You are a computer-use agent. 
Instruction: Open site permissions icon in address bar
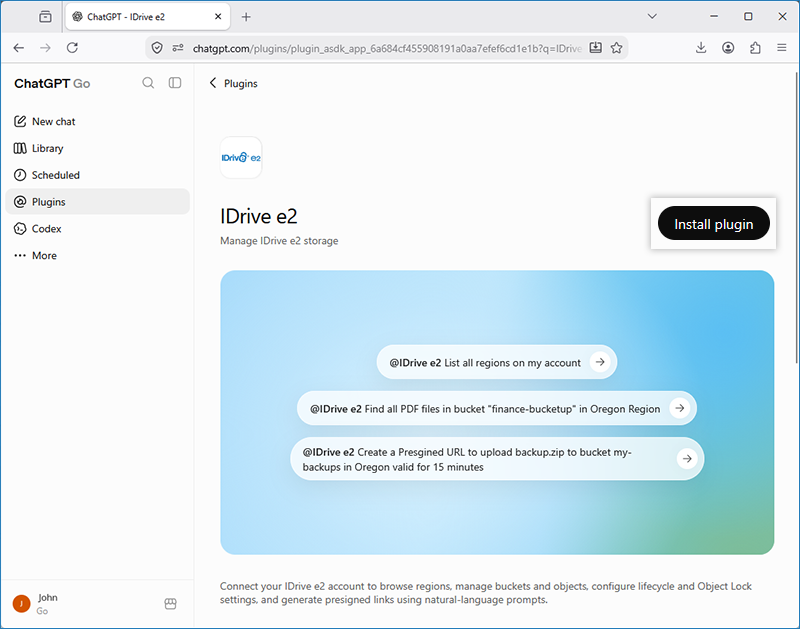[178, 48]
